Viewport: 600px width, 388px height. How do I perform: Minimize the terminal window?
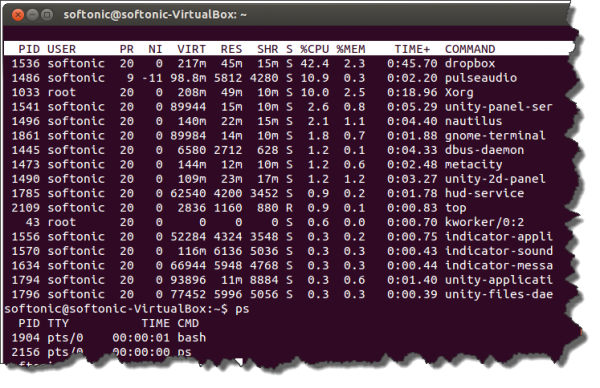(33, 15)
